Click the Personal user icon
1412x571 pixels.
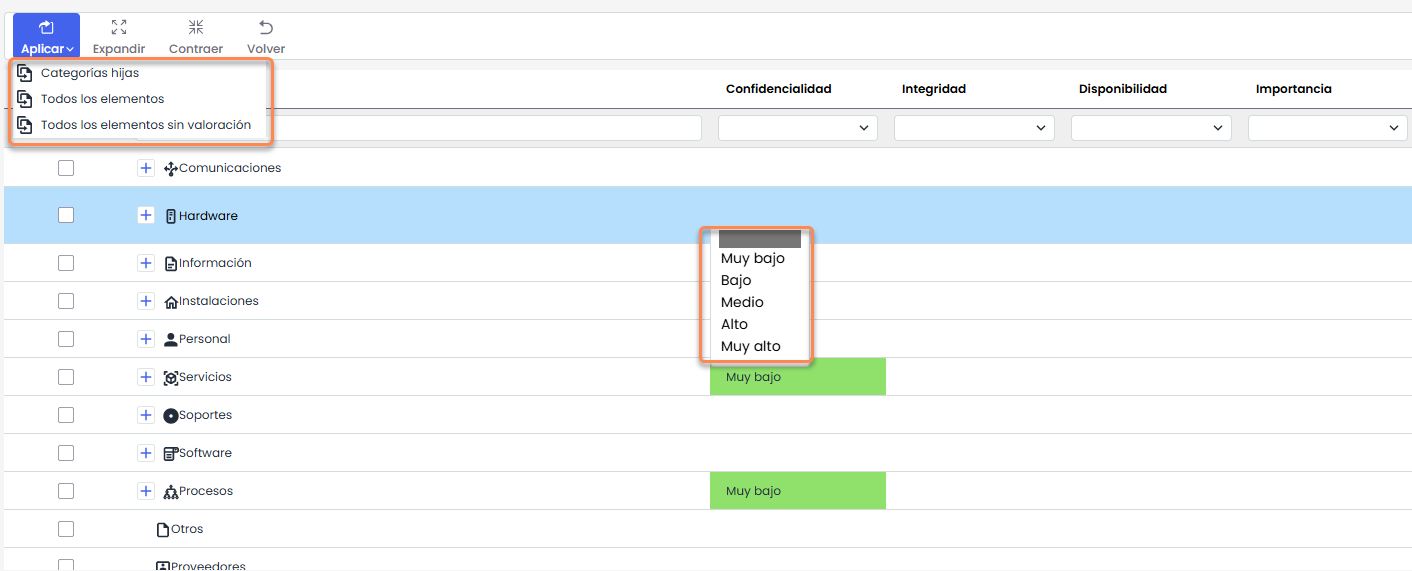171,340
